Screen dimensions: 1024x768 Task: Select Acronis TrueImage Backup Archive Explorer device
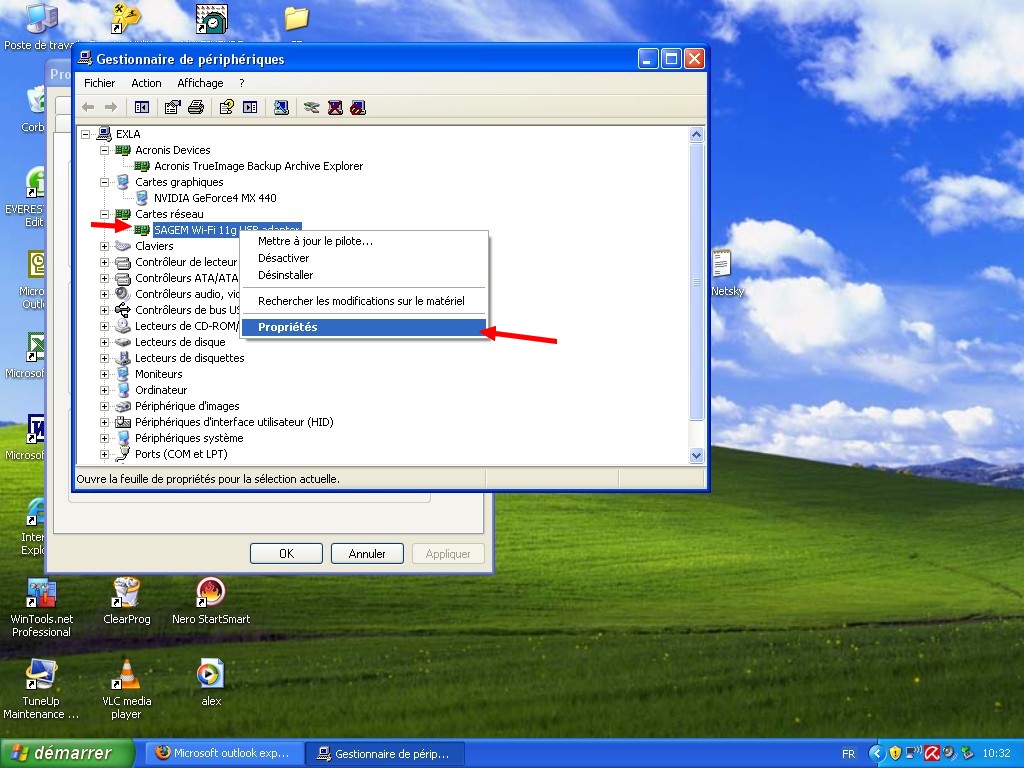coord(259,166)
